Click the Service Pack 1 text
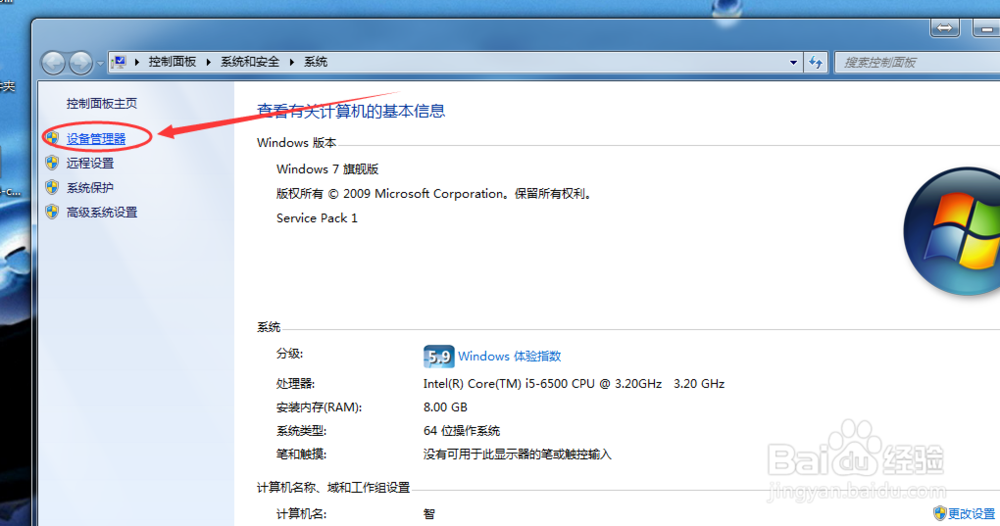The height and width of the screenshot is (526, 1000). point(317,218)
